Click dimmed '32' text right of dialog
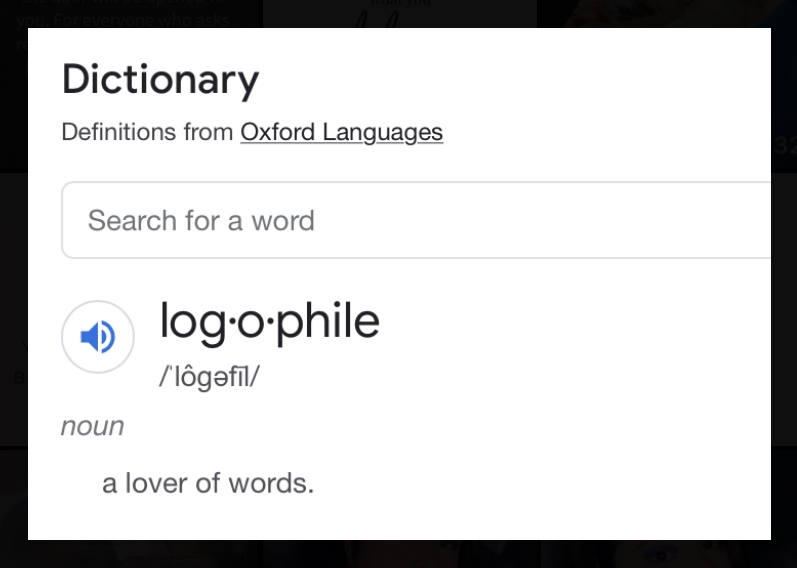Screen dimensions: 797x568 click(784, 147)
